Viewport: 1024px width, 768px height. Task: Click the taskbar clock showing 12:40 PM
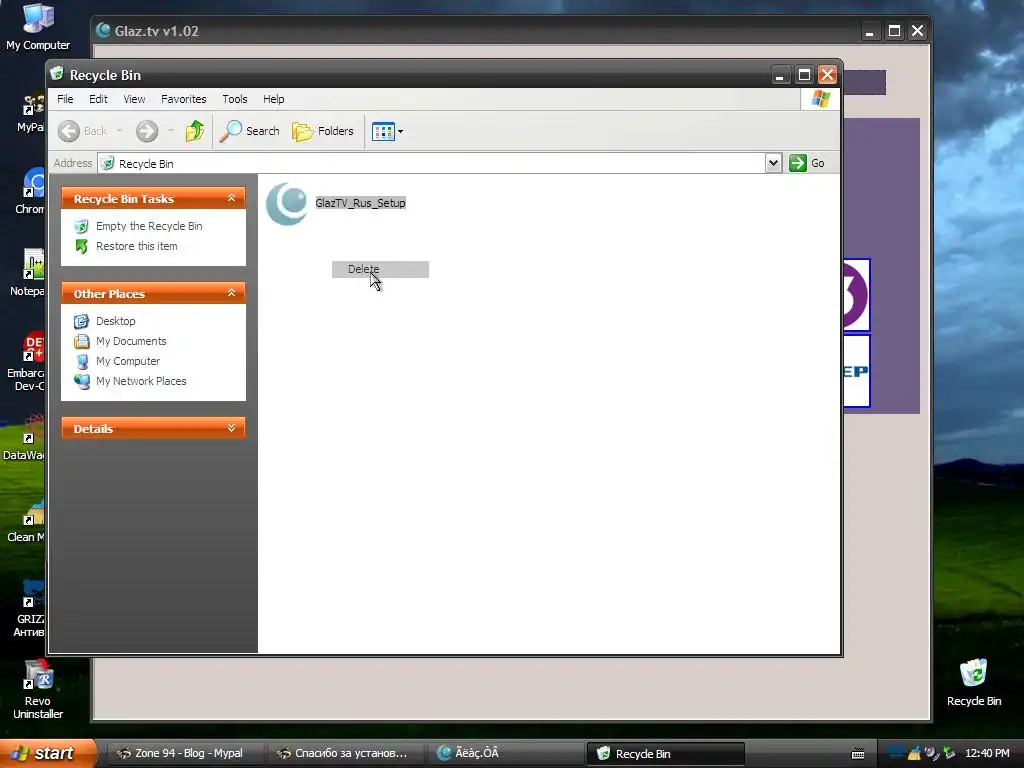(987, 754)
